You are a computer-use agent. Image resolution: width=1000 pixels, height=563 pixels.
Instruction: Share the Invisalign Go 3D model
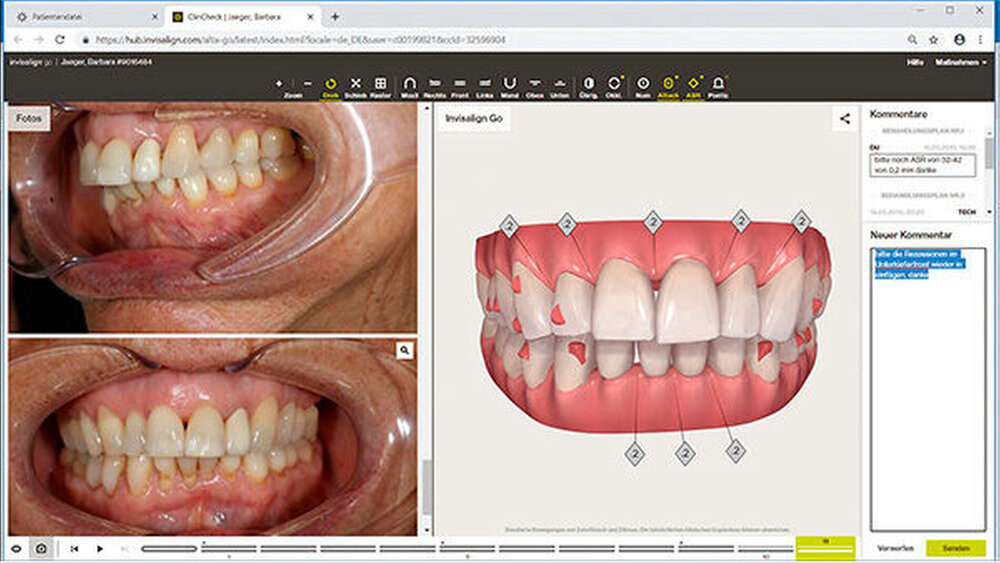coord(845,118)
